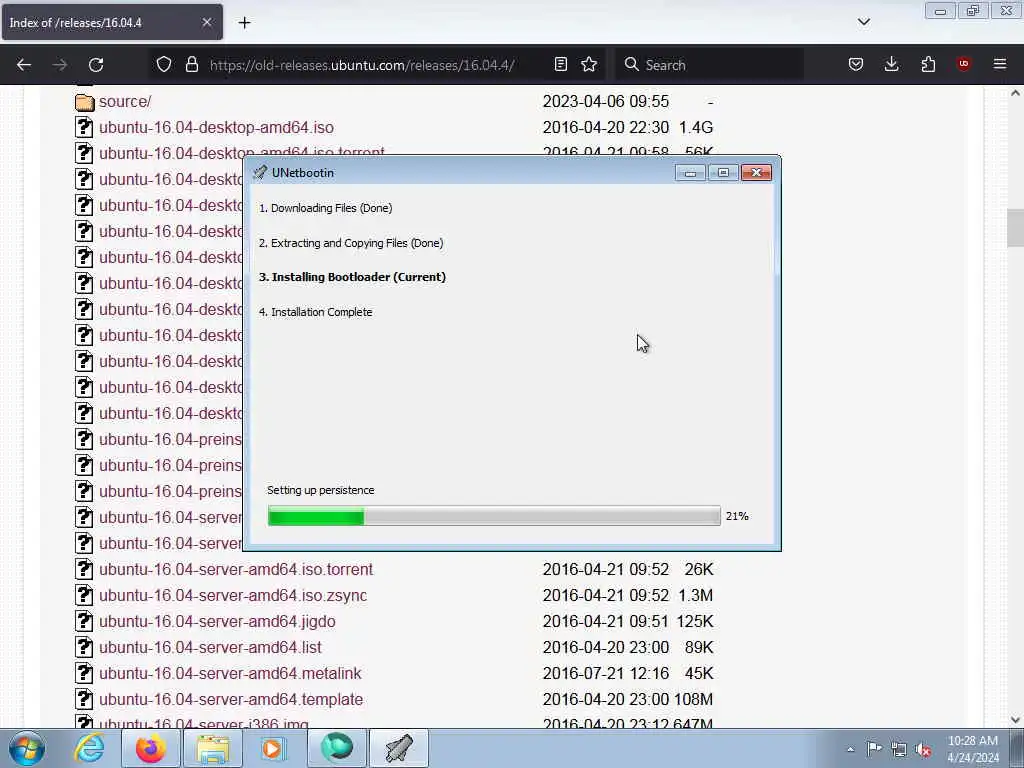
Task: Select the Index of /releases/16.04.4 tab
Action: coord(112,22)
